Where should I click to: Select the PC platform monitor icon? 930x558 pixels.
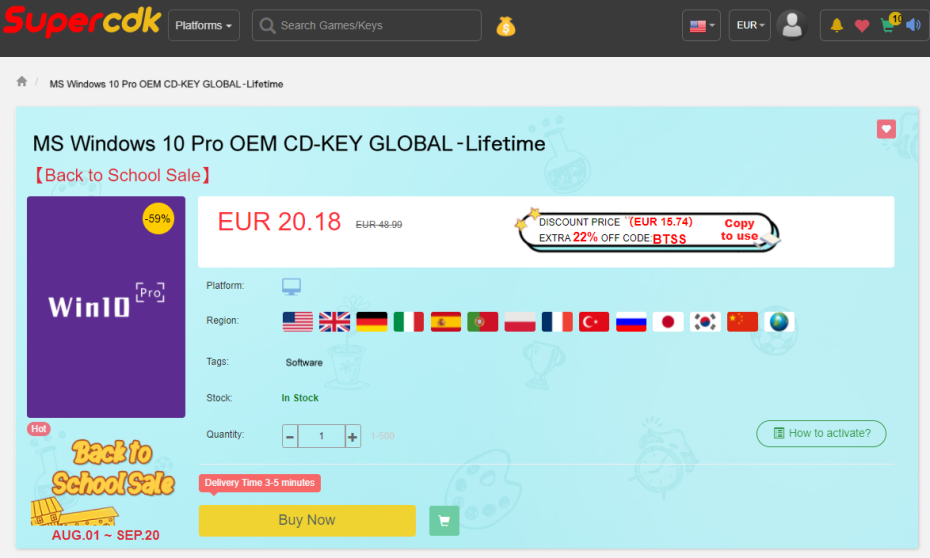coord(291,286)
